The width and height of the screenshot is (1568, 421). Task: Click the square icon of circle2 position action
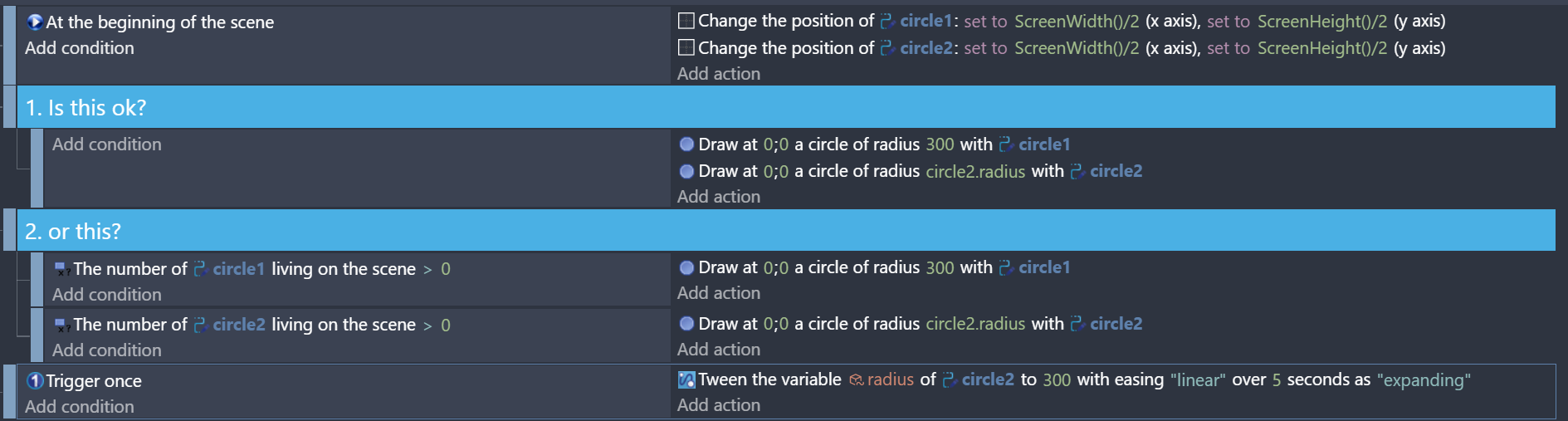point(686,48)
